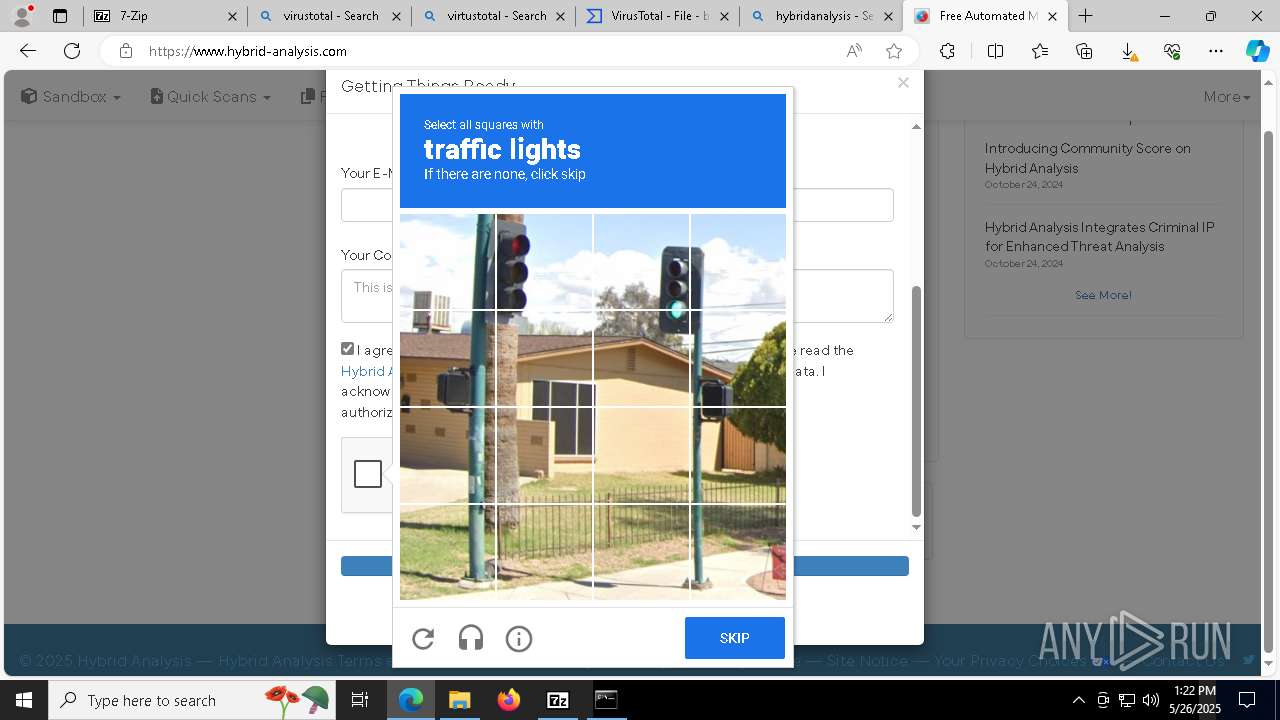Switch to the virustotal - Search tab
This screenshot has width=1280, height=720.
tap(329, 16)
